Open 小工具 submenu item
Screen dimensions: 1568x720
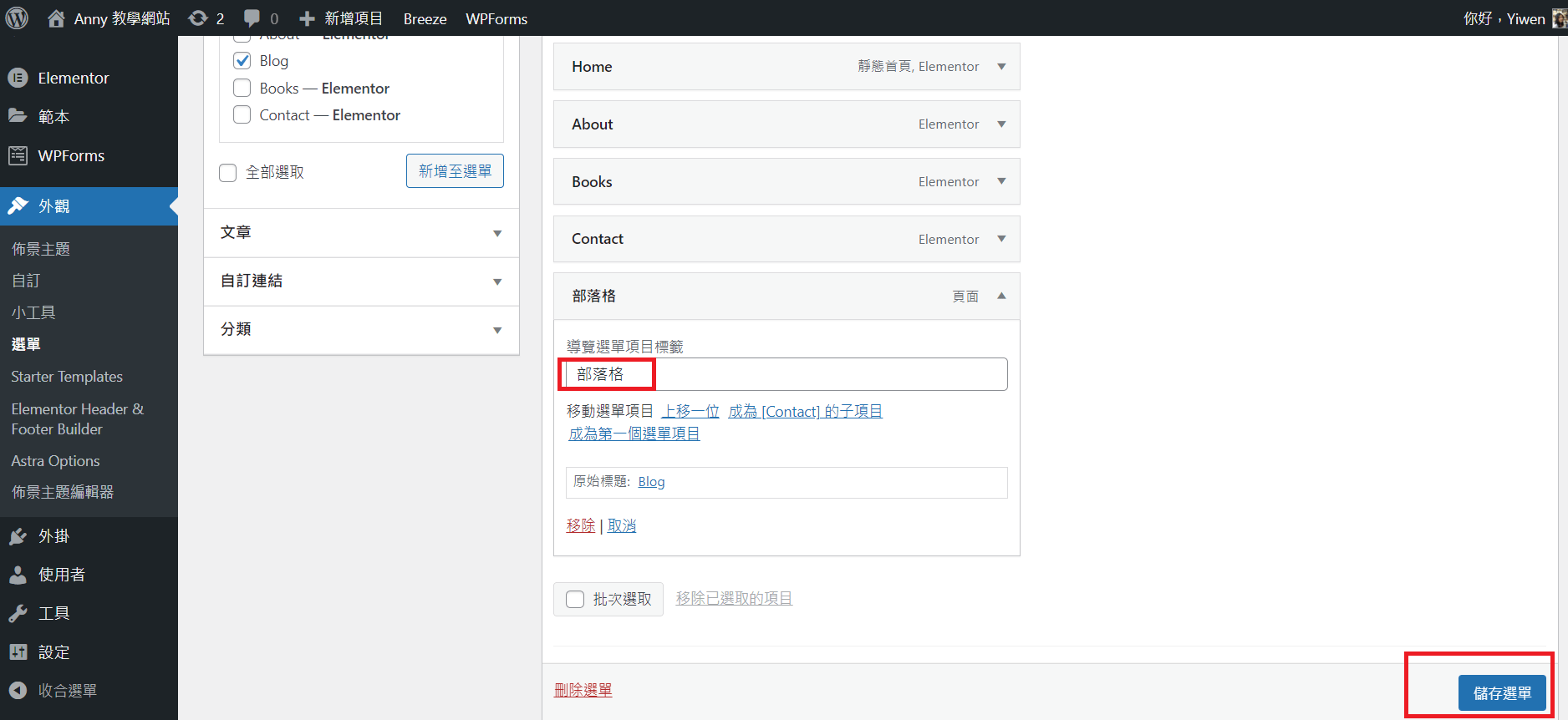coord(33,312)
